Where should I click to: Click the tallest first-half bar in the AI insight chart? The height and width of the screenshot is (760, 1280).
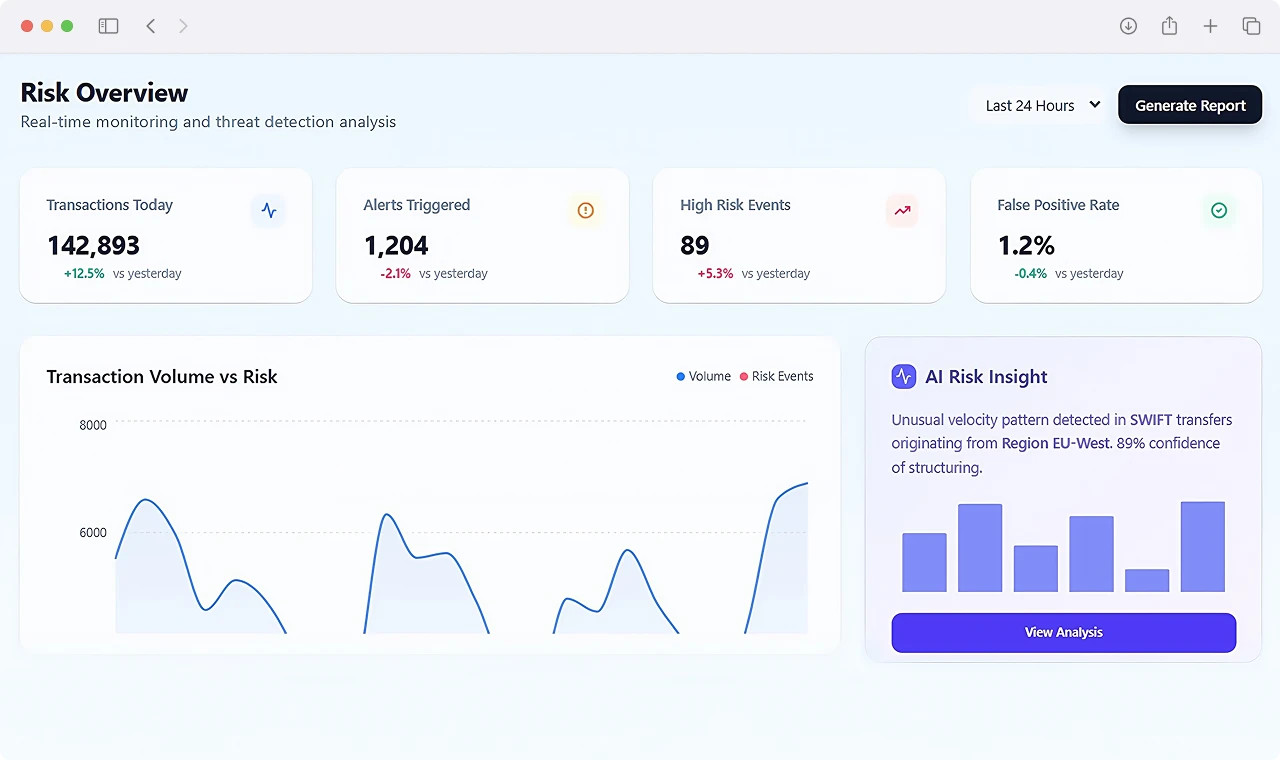(x=980, y=548)
